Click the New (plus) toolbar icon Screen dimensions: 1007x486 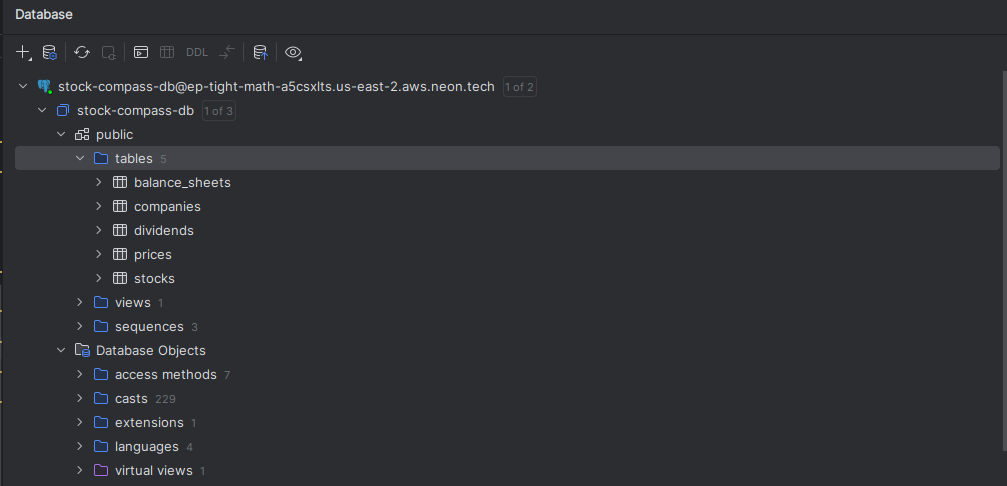(x=24, y=52)
